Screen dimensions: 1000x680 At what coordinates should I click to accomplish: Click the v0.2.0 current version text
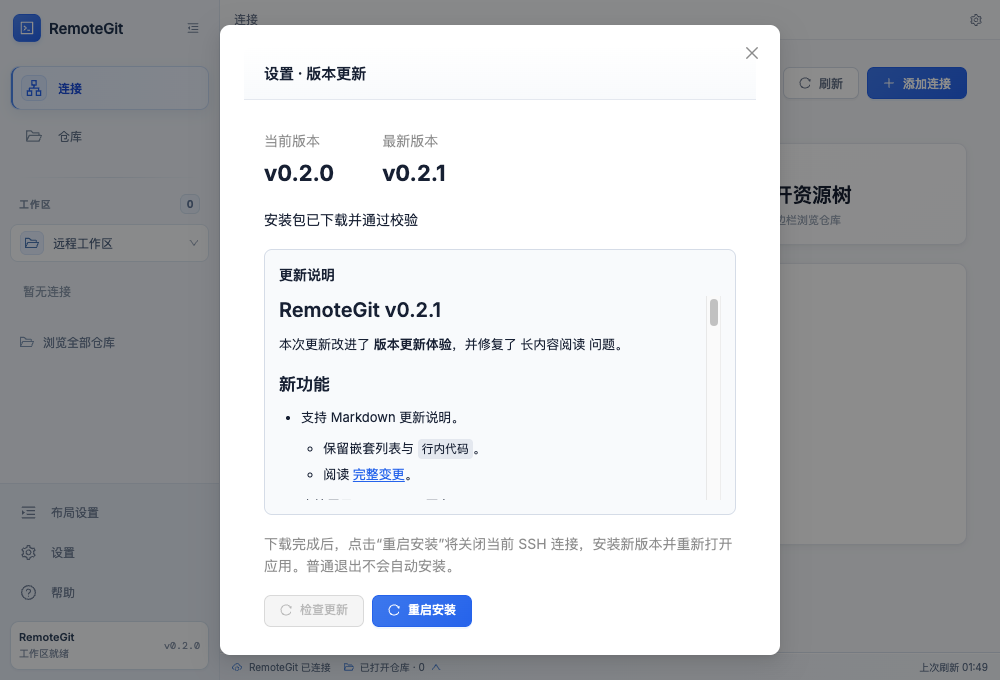click(x=298, y=174)
